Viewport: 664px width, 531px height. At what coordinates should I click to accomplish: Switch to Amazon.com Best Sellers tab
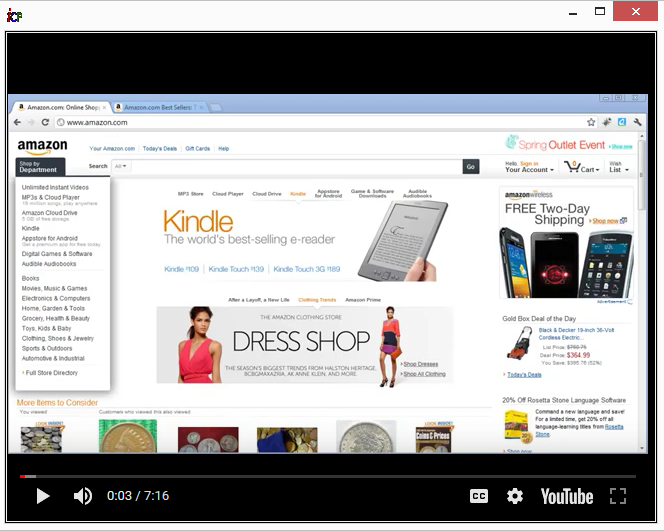[x=158, y=108]
